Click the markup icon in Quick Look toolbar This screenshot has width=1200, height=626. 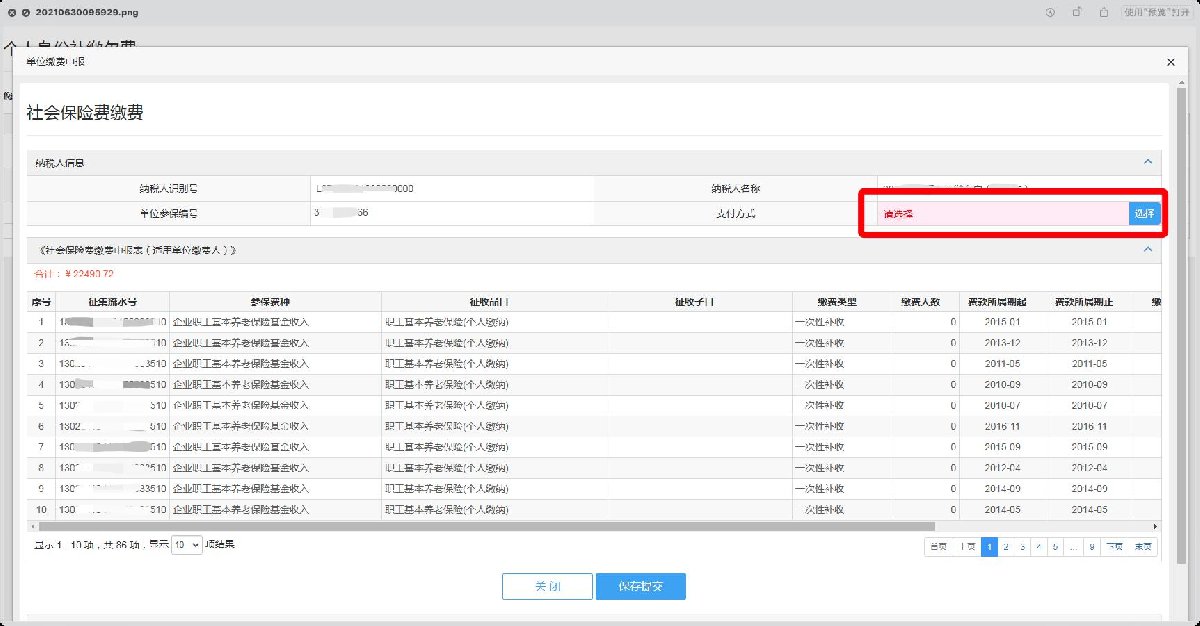[x=1050, y=12]
